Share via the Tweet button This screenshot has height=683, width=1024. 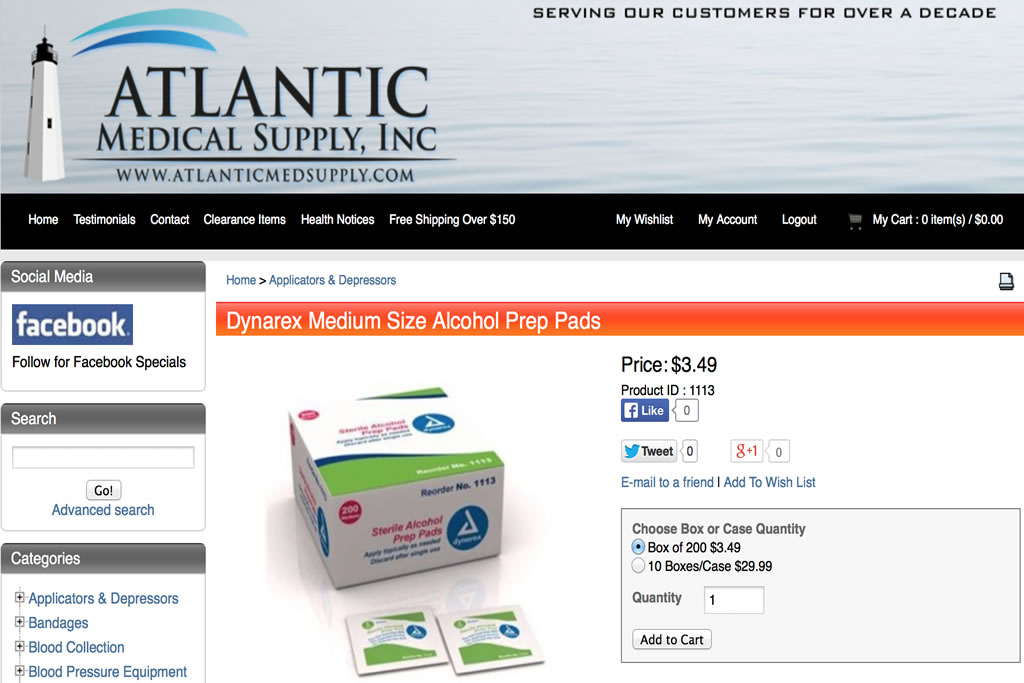pos(648,451)
